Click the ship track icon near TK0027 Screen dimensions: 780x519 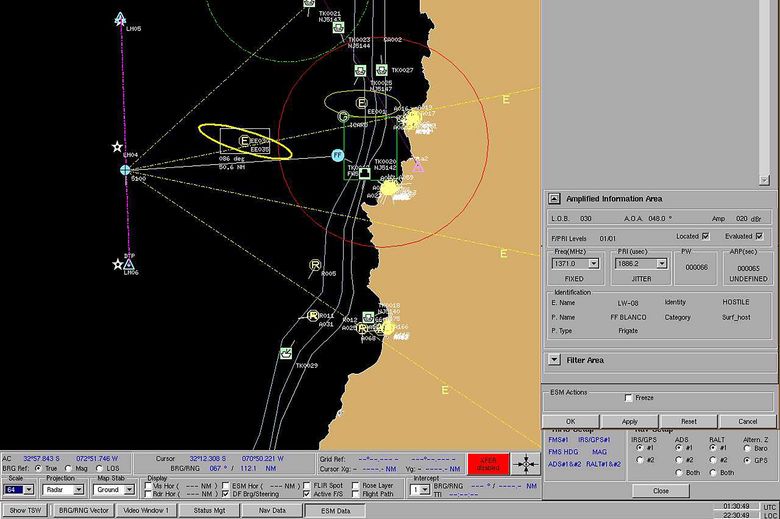382,70
